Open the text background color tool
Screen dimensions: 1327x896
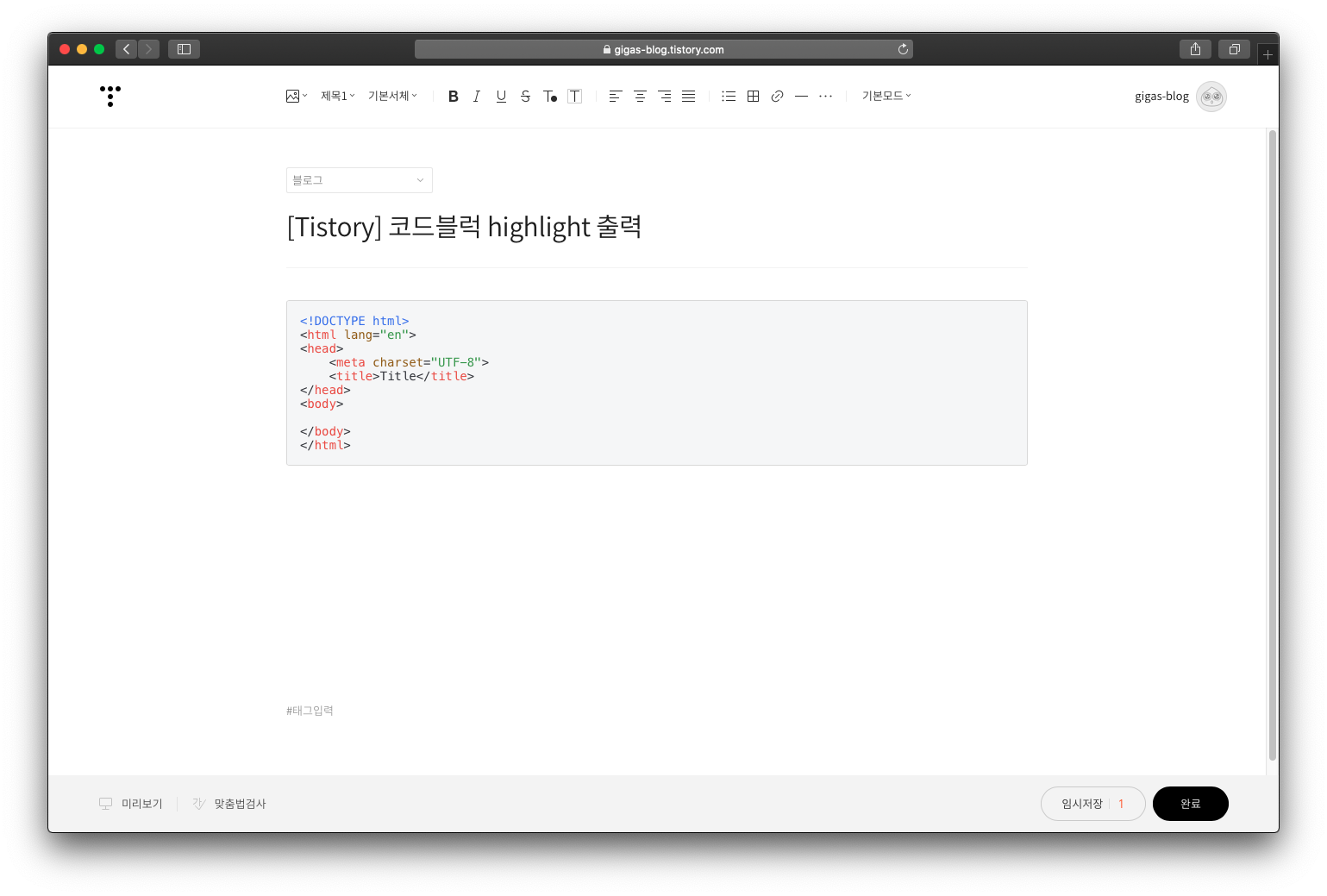coord(575,97)
